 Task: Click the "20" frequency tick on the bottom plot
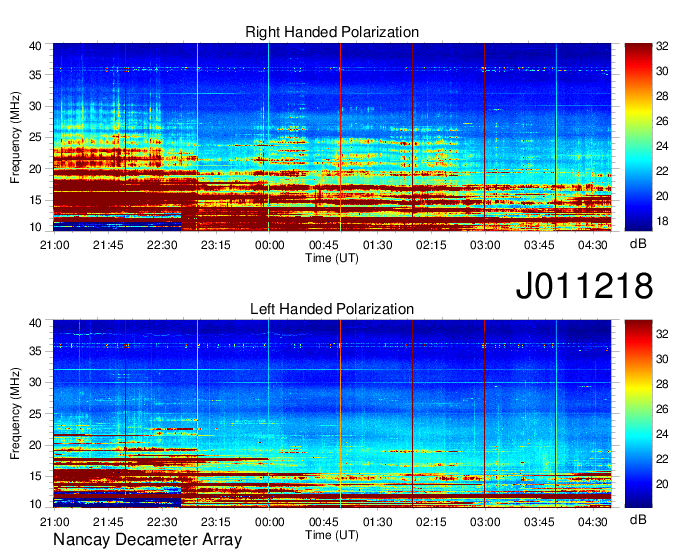coord(35,445)
